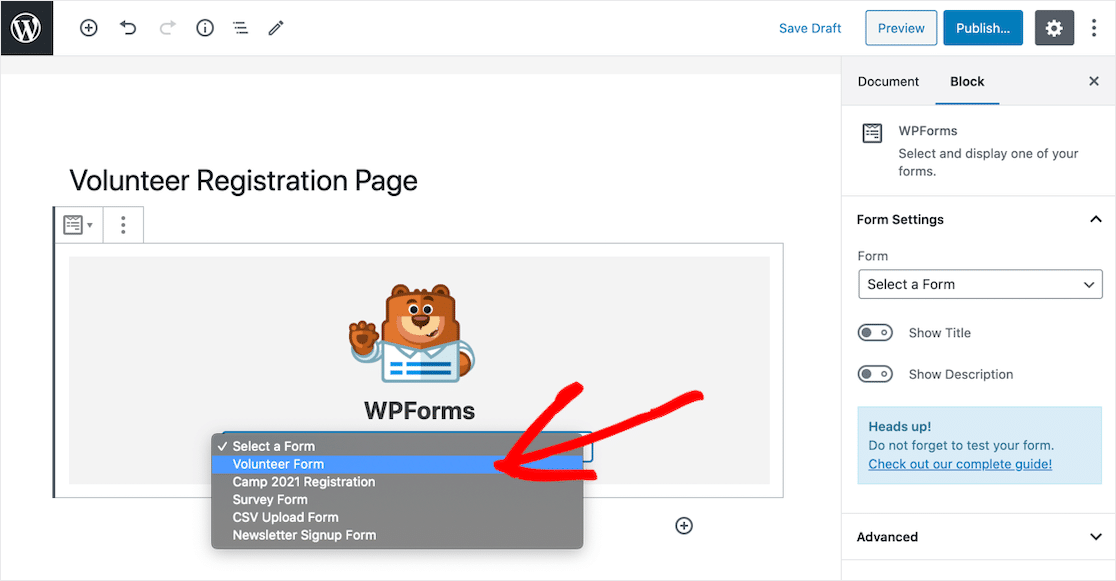The width and height of the screenshot is (1116, 581).
Task: Undo the last change
Action: click(128, 28)
